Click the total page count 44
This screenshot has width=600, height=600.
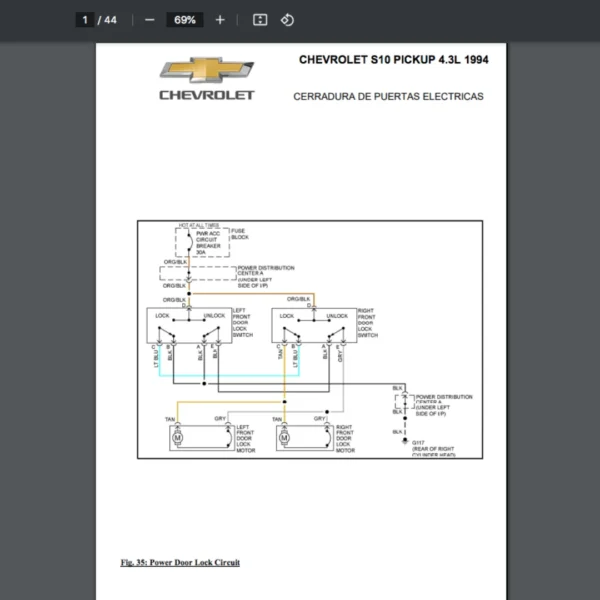[110, 20]
